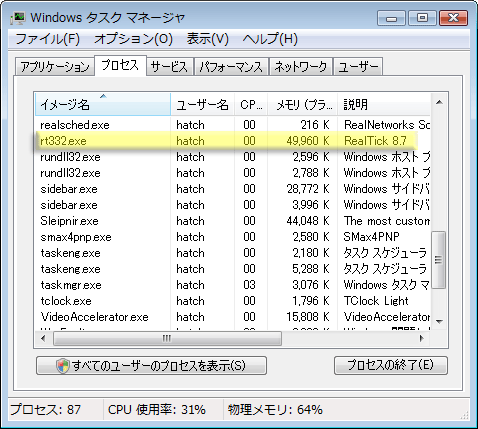Select the realsched.exe process row
The height and width of the screenshot is (429, 478).
tap(233, 125)
